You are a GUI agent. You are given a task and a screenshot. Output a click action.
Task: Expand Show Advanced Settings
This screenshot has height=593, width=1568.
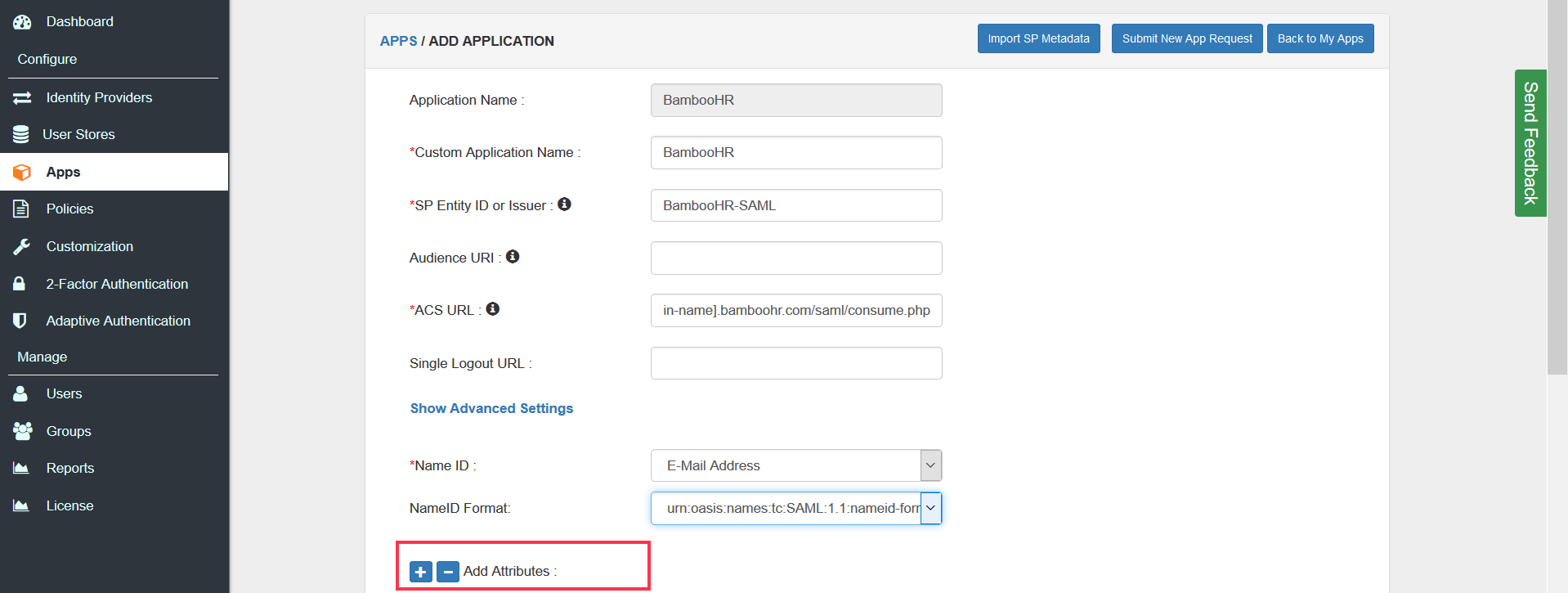pyautogui.click(x=491, y=408)
